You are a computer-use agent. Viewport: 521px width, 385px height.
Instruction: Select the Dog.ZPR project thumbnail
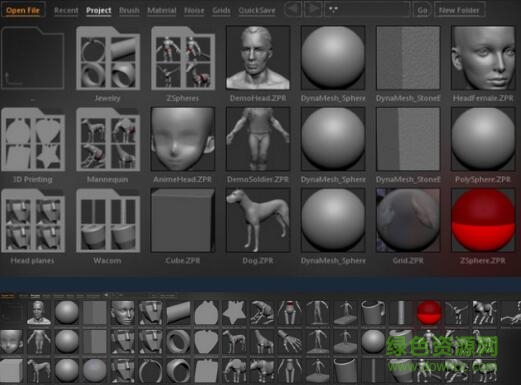pos(258,220)
